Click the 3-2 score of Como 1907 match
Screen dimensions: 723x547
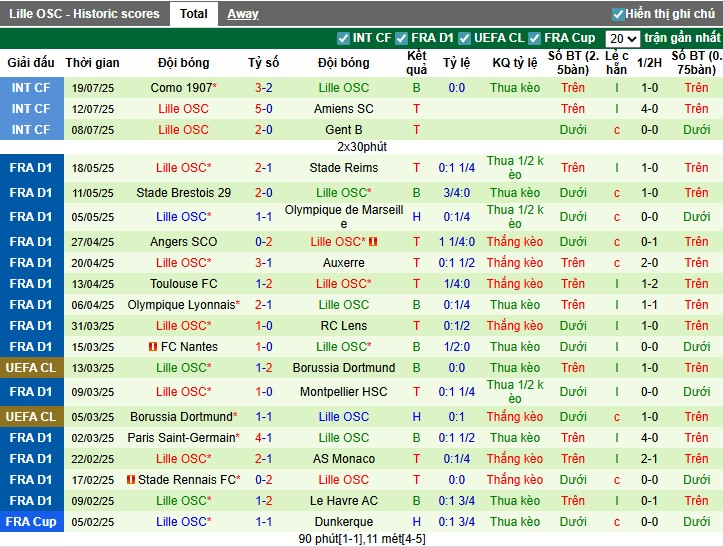coord(264,88)
